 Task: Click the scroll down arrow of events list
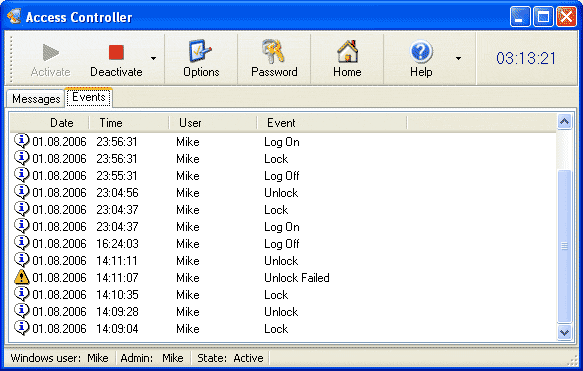(564, 332)
